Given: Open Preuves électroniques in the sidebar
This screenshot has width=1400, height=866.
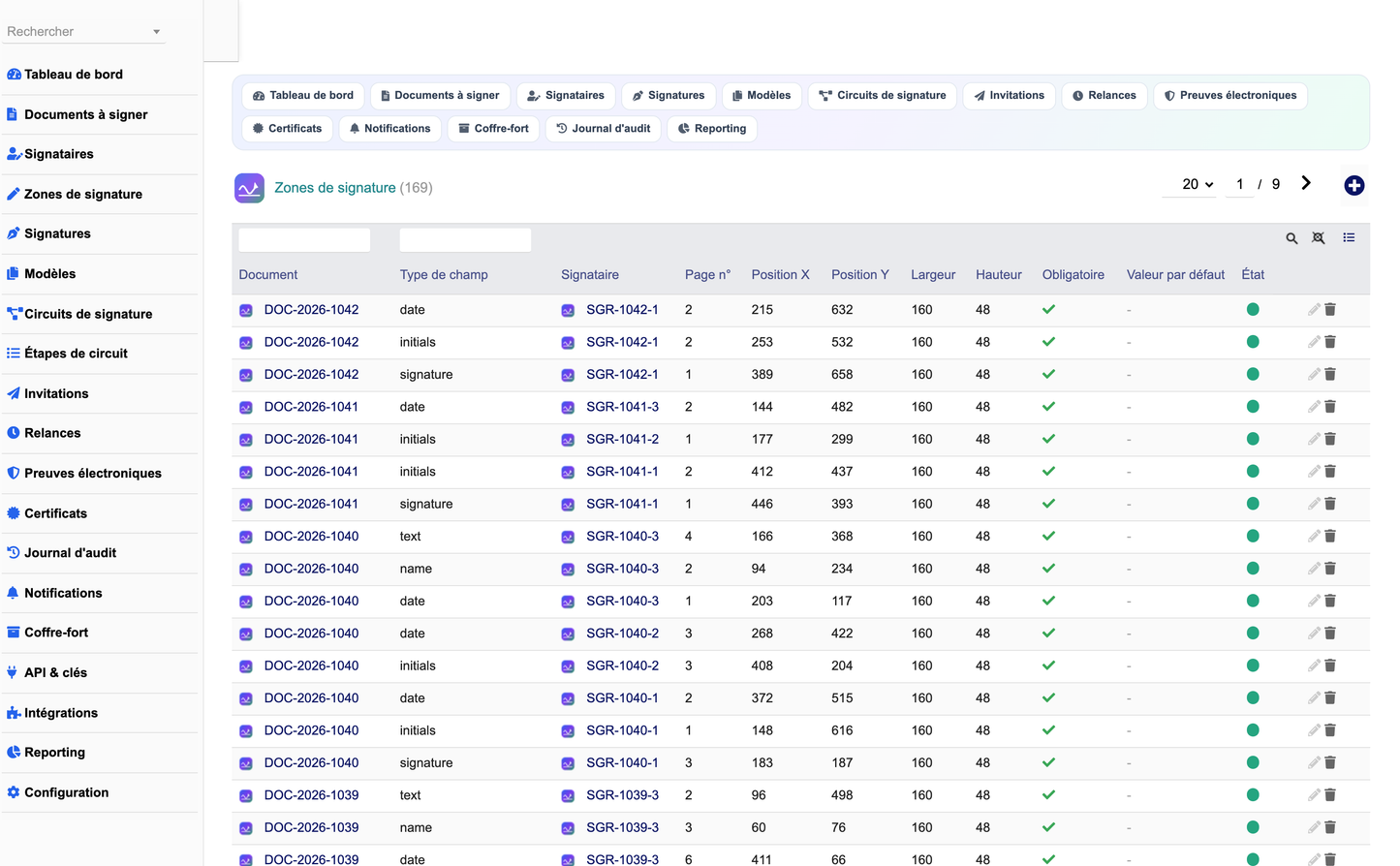Looking at the screenshot, I should [x=93, y=474].
